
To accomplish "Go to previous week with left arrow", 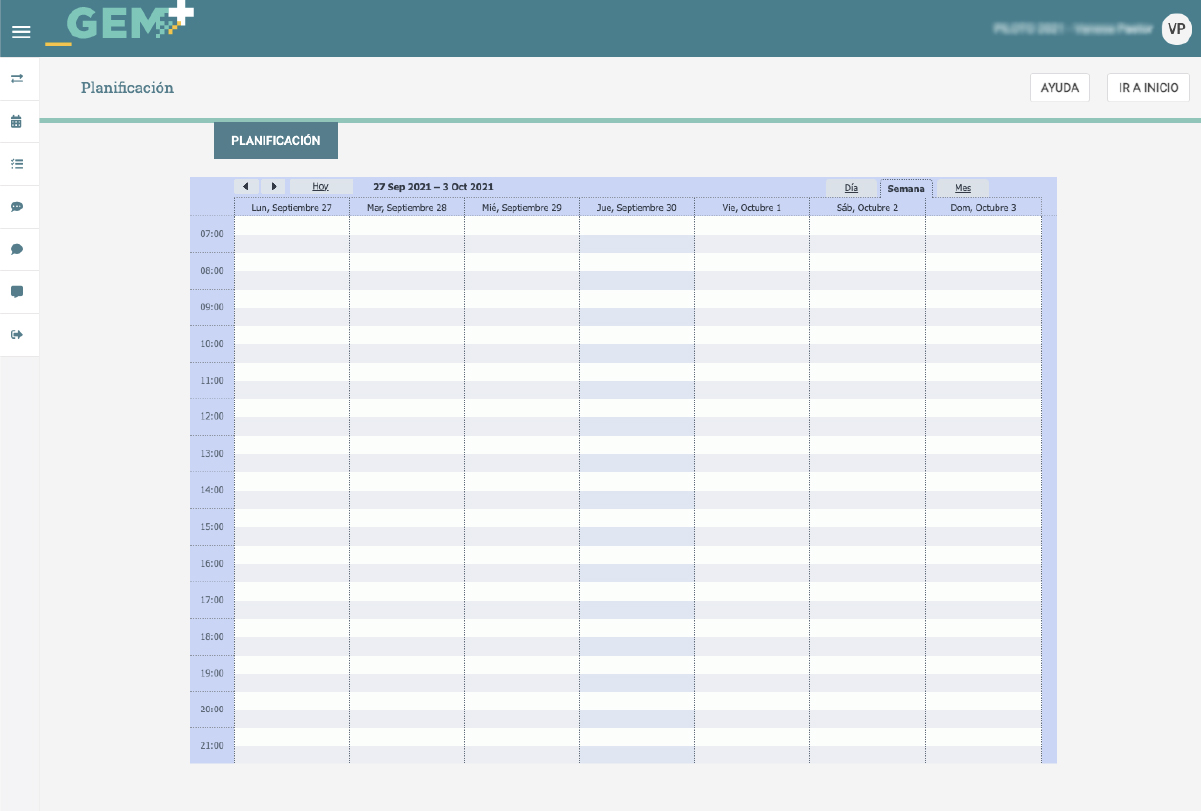I will tap(245, 187).
